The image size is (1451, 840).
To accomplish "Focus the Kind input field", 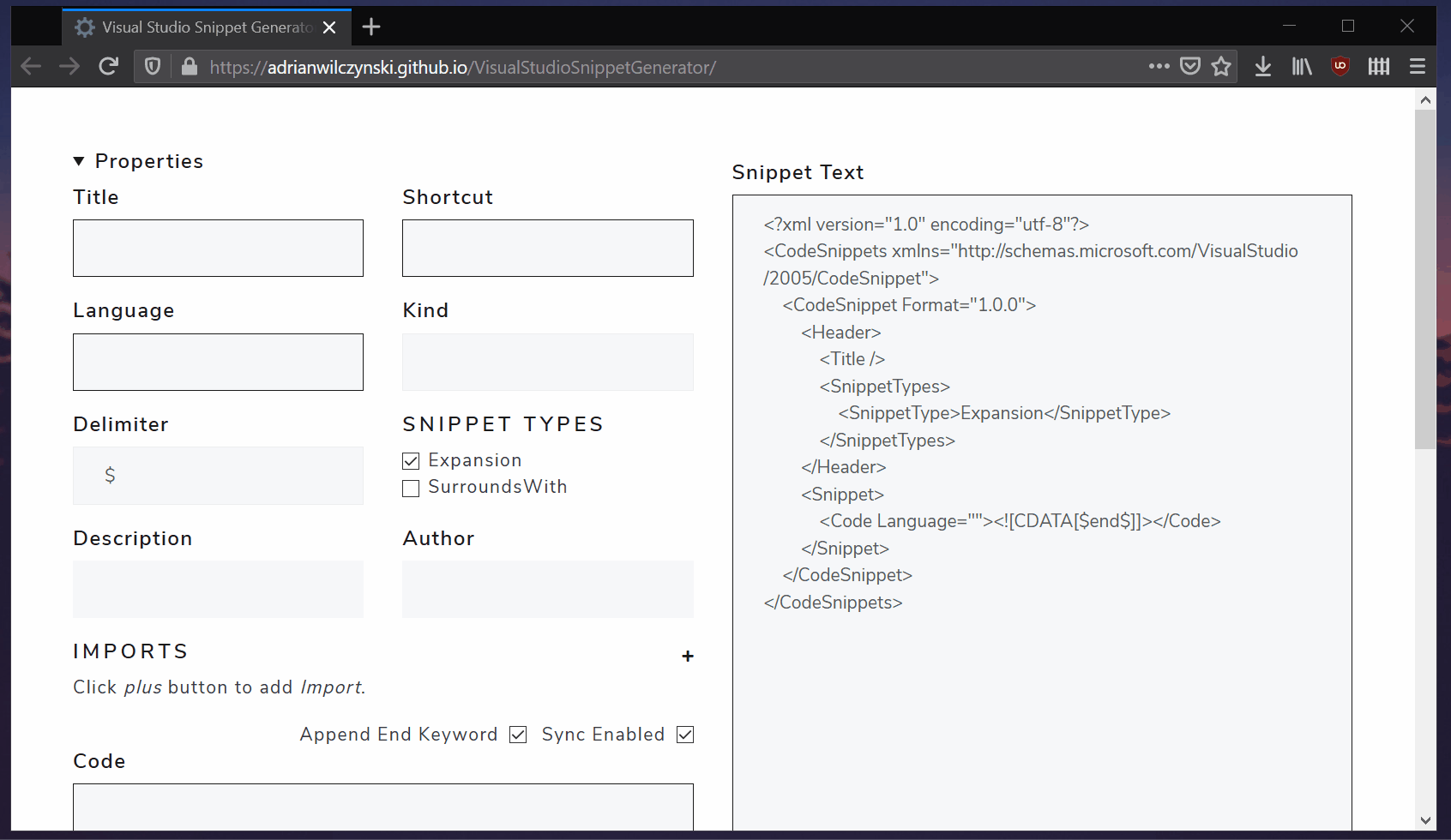I will click(548, 362).
